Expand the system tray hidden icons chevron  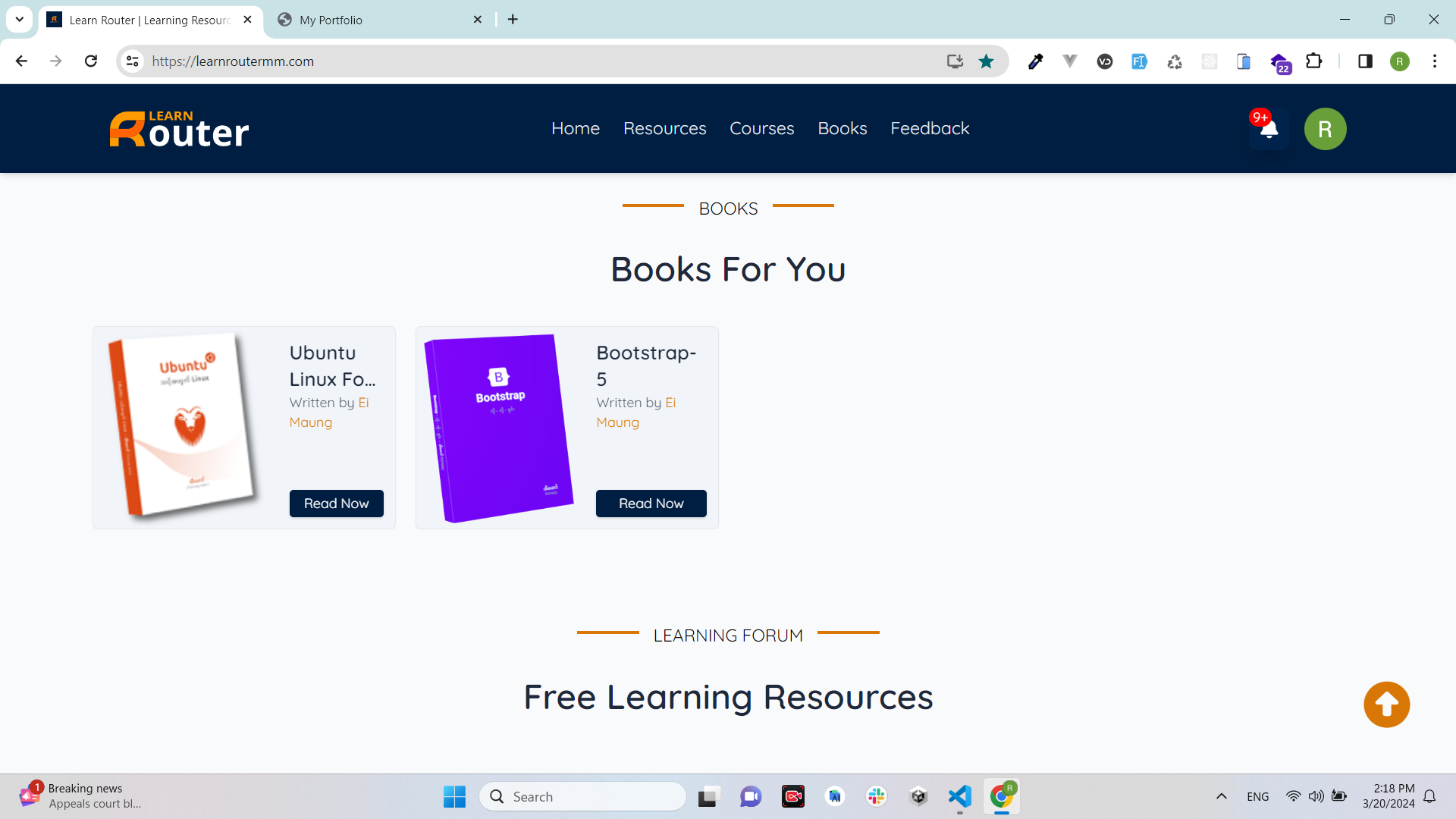[1221, 796]
